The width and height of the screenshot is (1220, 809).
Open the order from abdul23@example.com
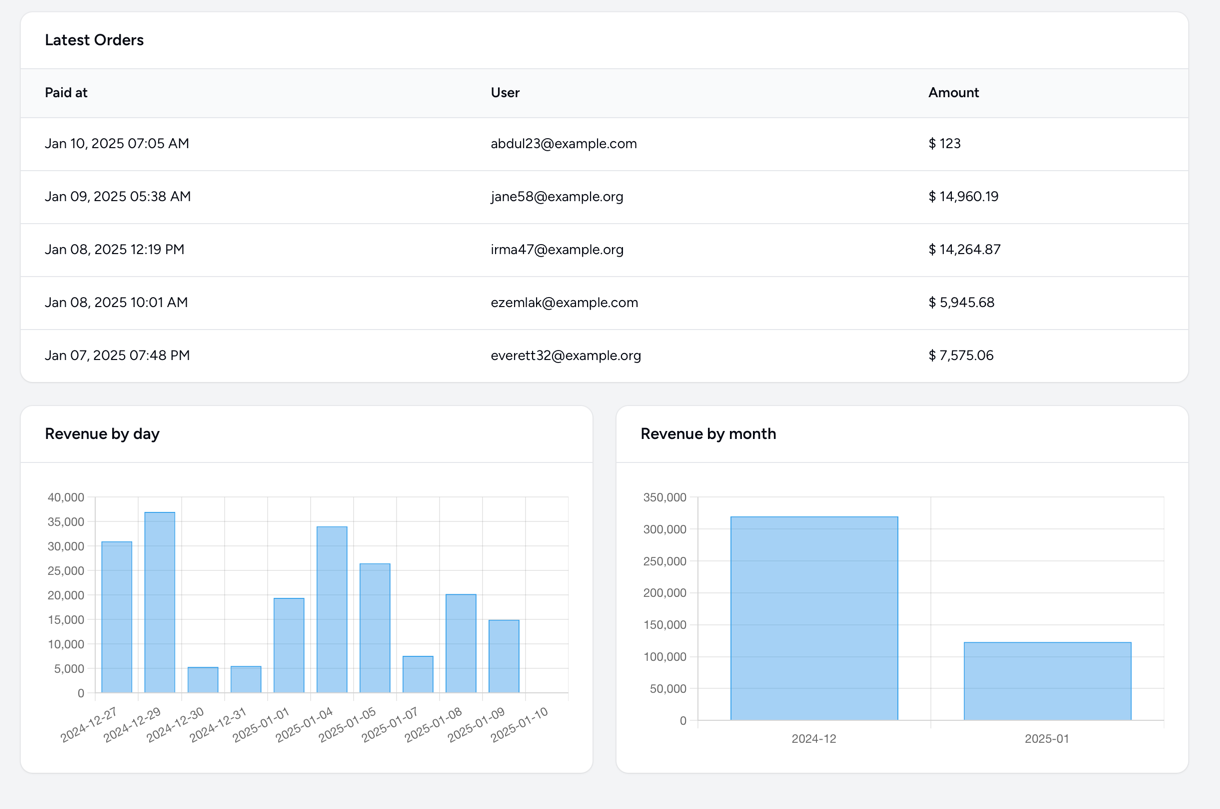[x=563, y=144]
